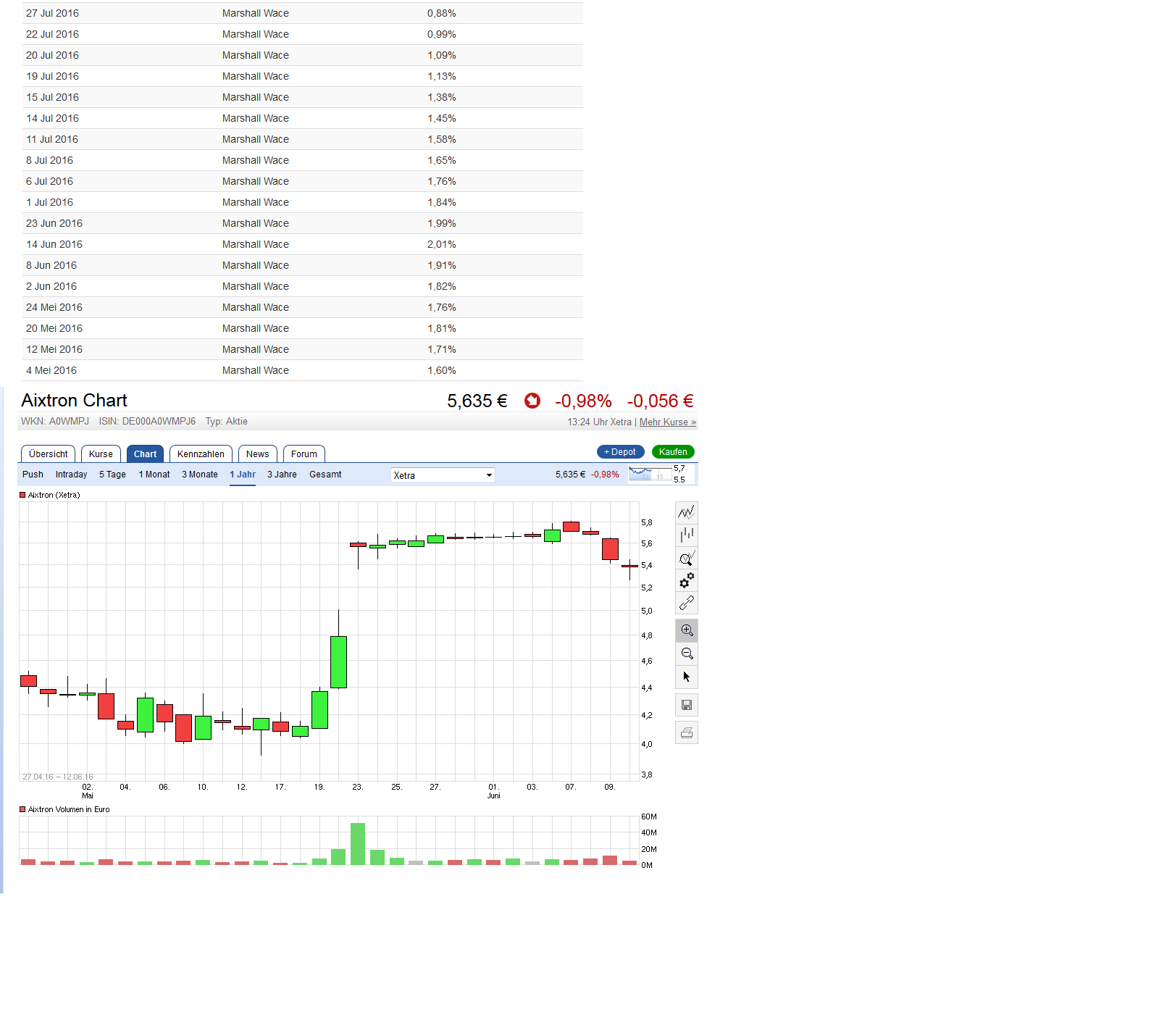Select the pointer cursor tool
Screen dimensions: 1159x1036
pos(687,677)
